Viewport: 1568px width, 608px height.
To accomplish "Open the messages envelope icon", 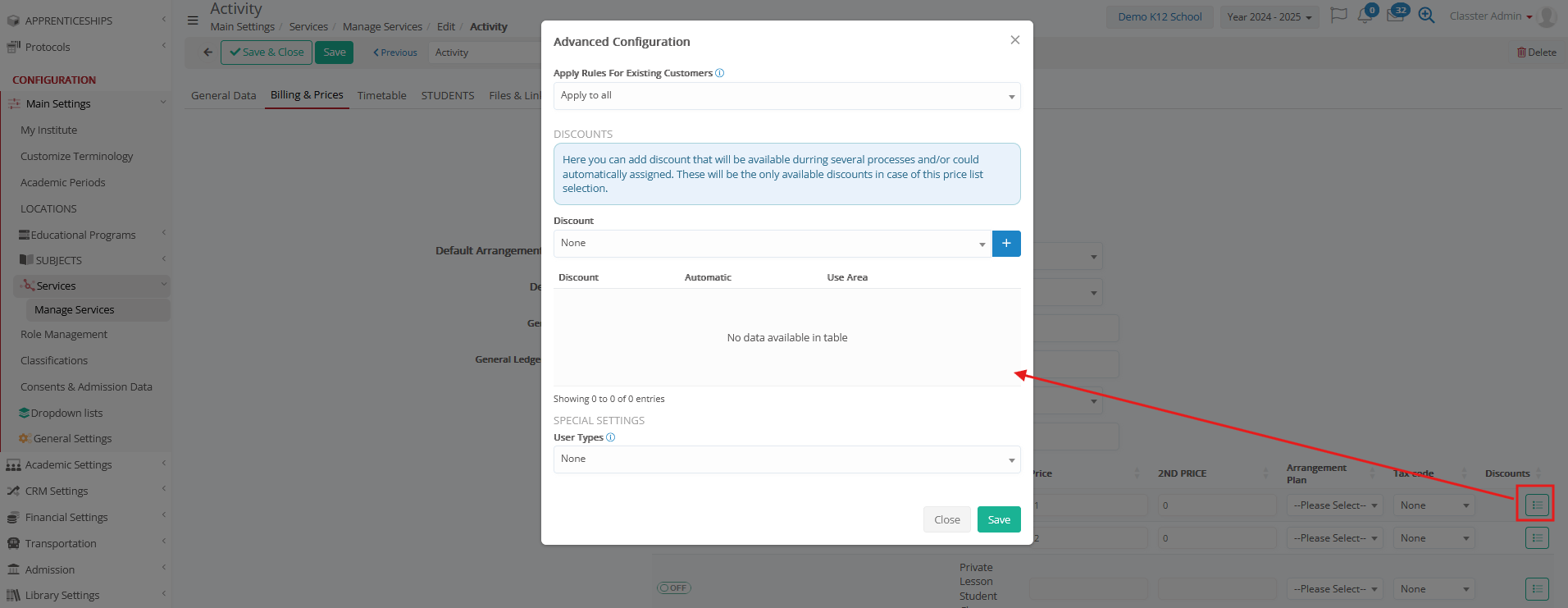I will pyautogui.click(x=1394, y=16).
